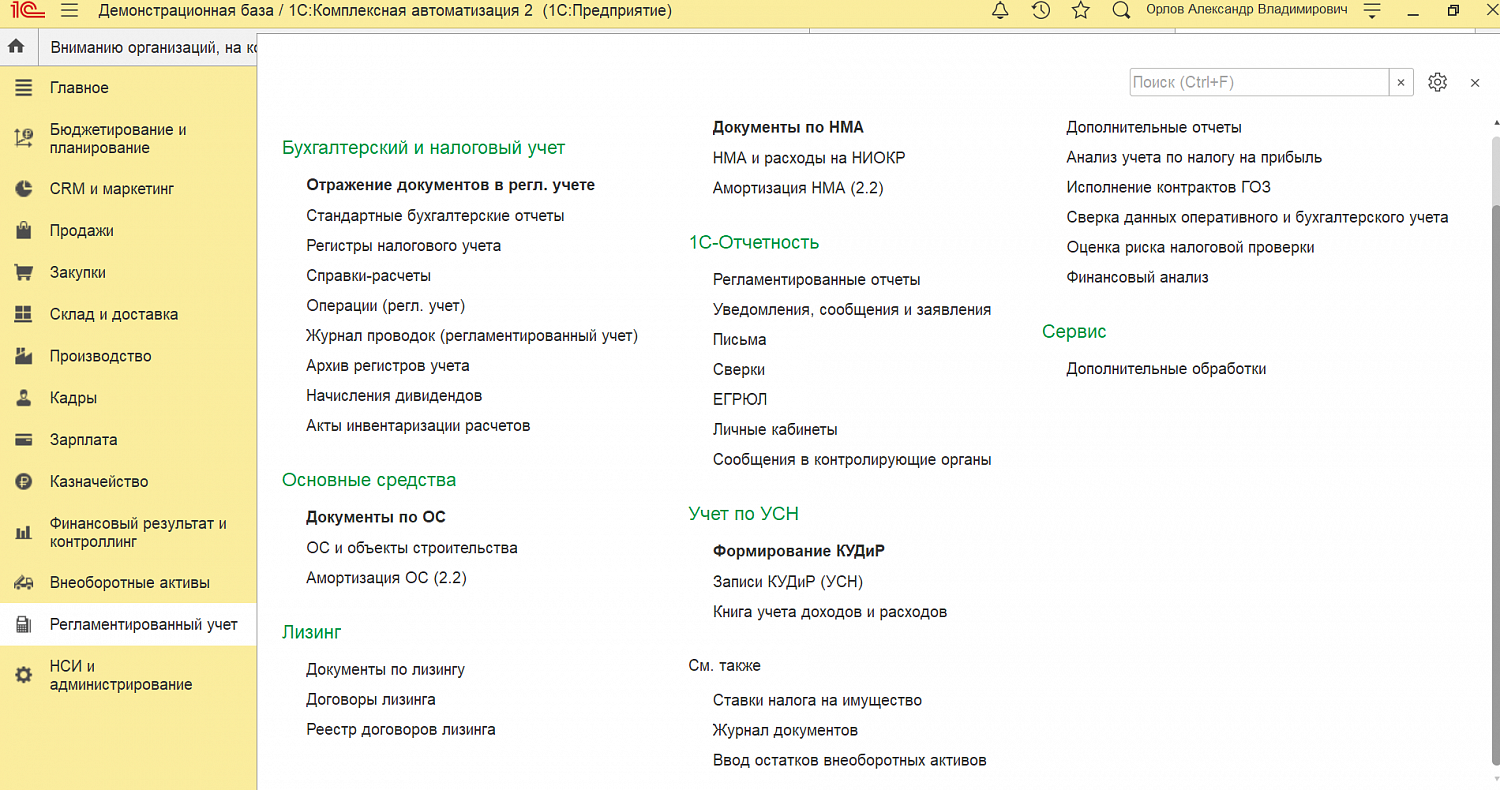Open Отражение документов в регл. учете
Image resolution: width=1500 pixels, height=790 pixels.
coord(450,185)
